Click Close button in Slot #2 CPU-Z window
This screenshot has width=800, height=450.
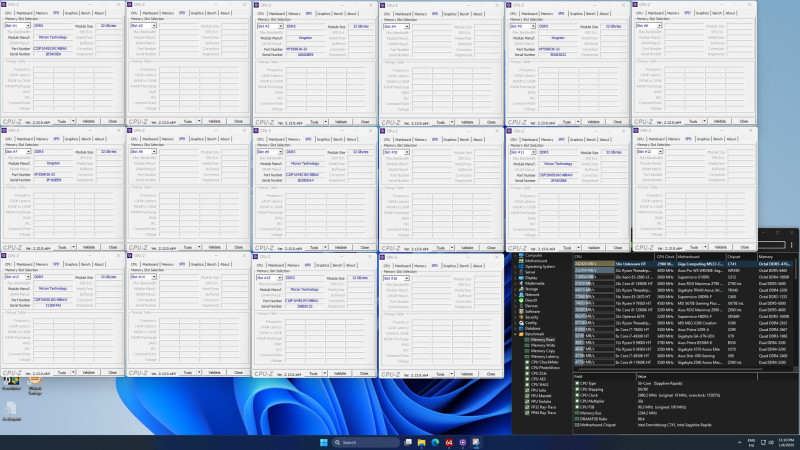point(239,121)
